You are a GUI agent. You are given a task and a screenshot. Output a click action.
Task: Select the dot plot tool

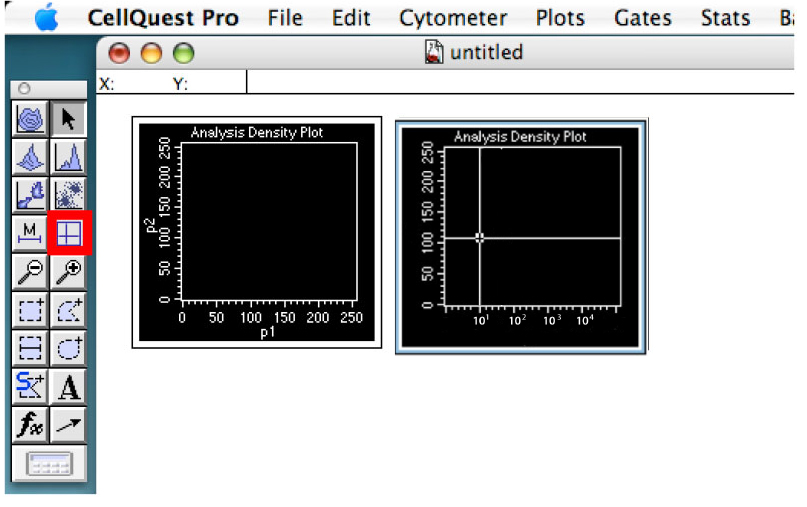click(x=68, y=195)
